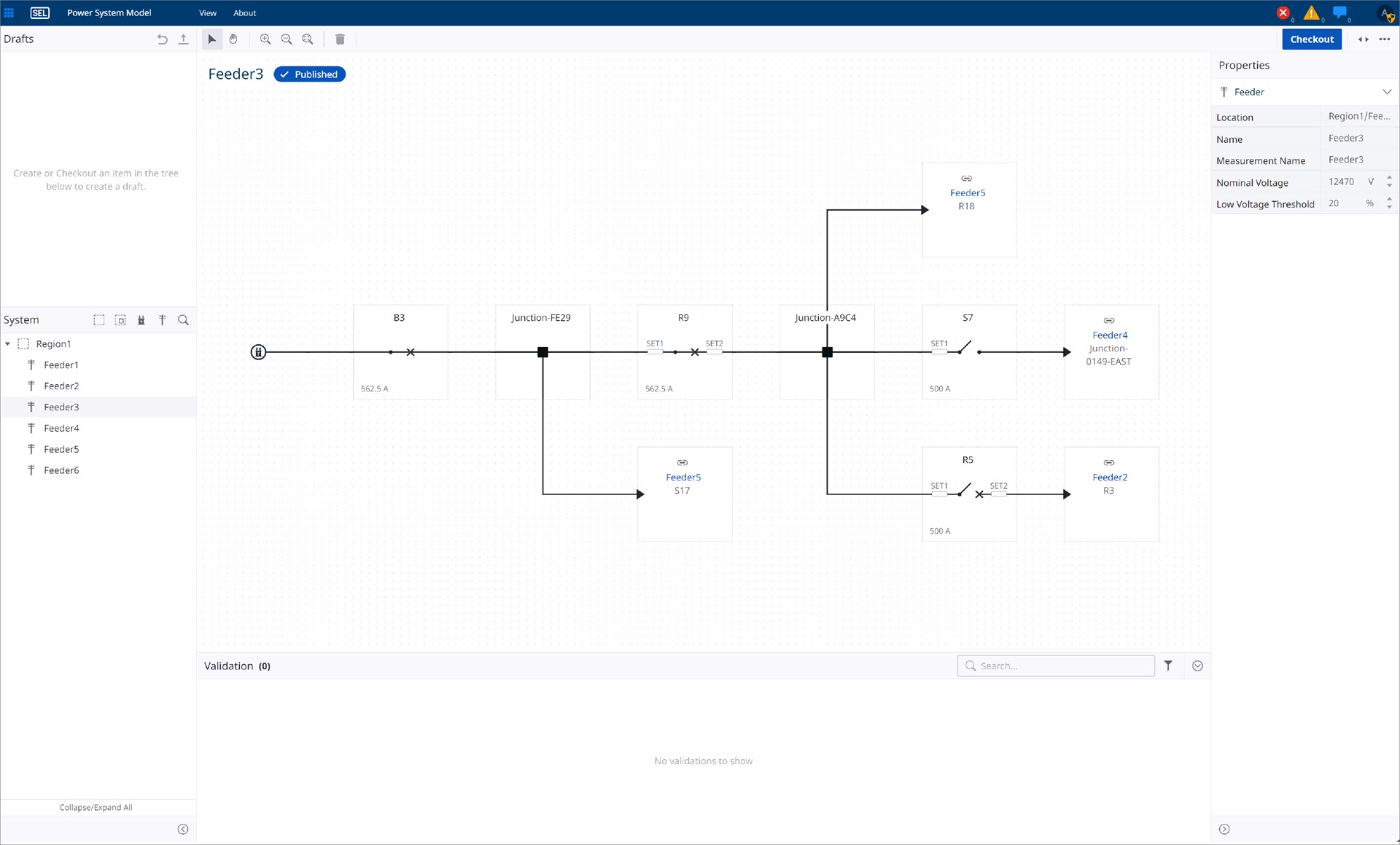Collapse the right Properties panel arrow
Screen dimensions: 1400x845
click(1224, 830)
